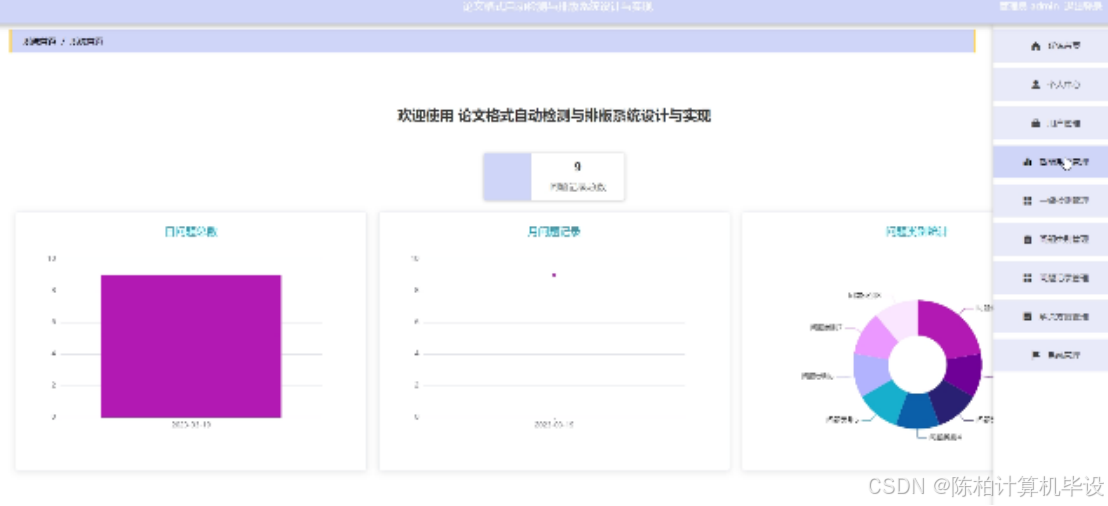Click the statistics card showing 9
The width and height of the screenshot is (1108, 506).
pyautogui.click(x=554, y=177)
